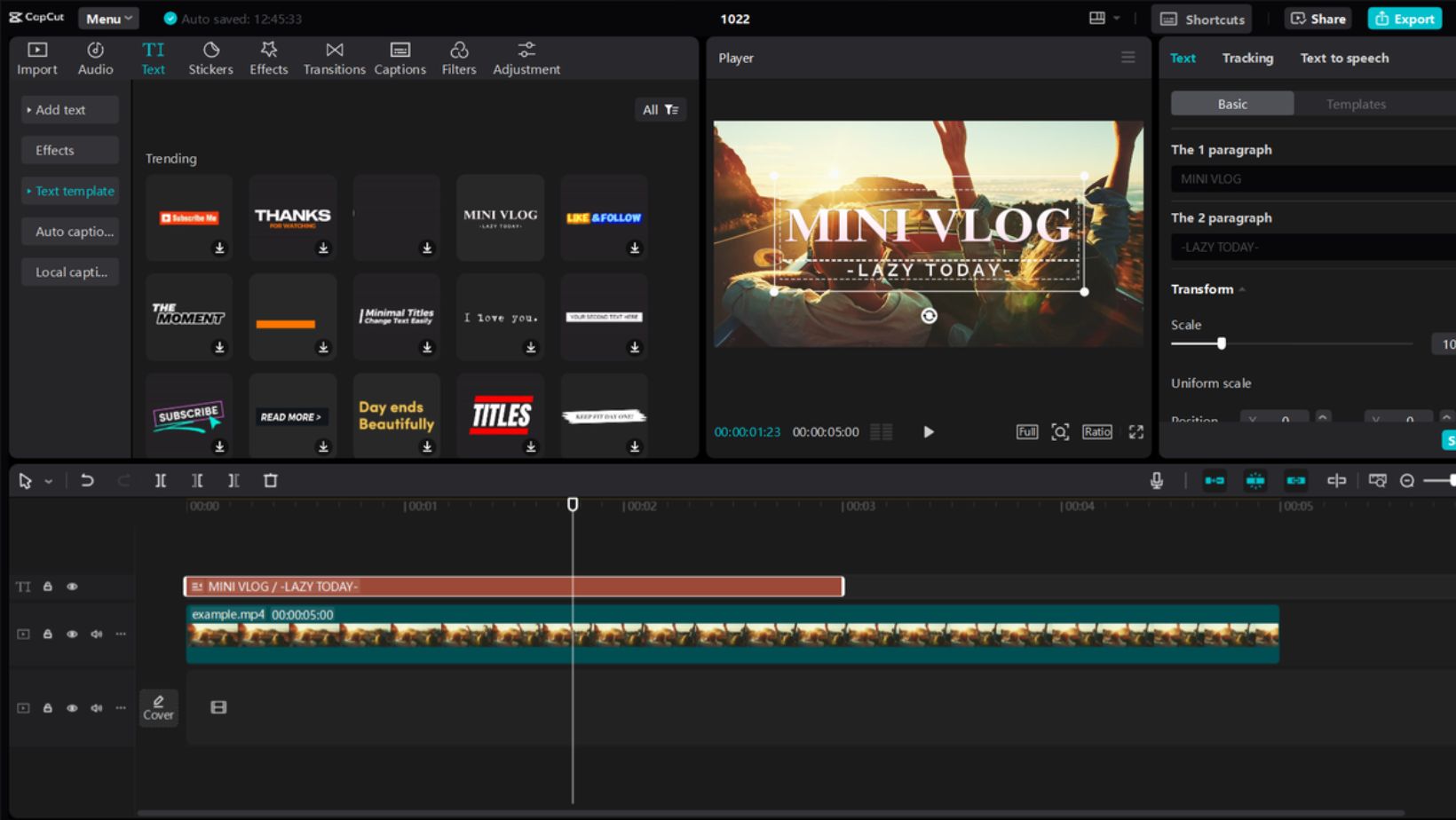Screen dimensions: 1456x820
Task: Open the Filters panel
Action: pos(459,59)
